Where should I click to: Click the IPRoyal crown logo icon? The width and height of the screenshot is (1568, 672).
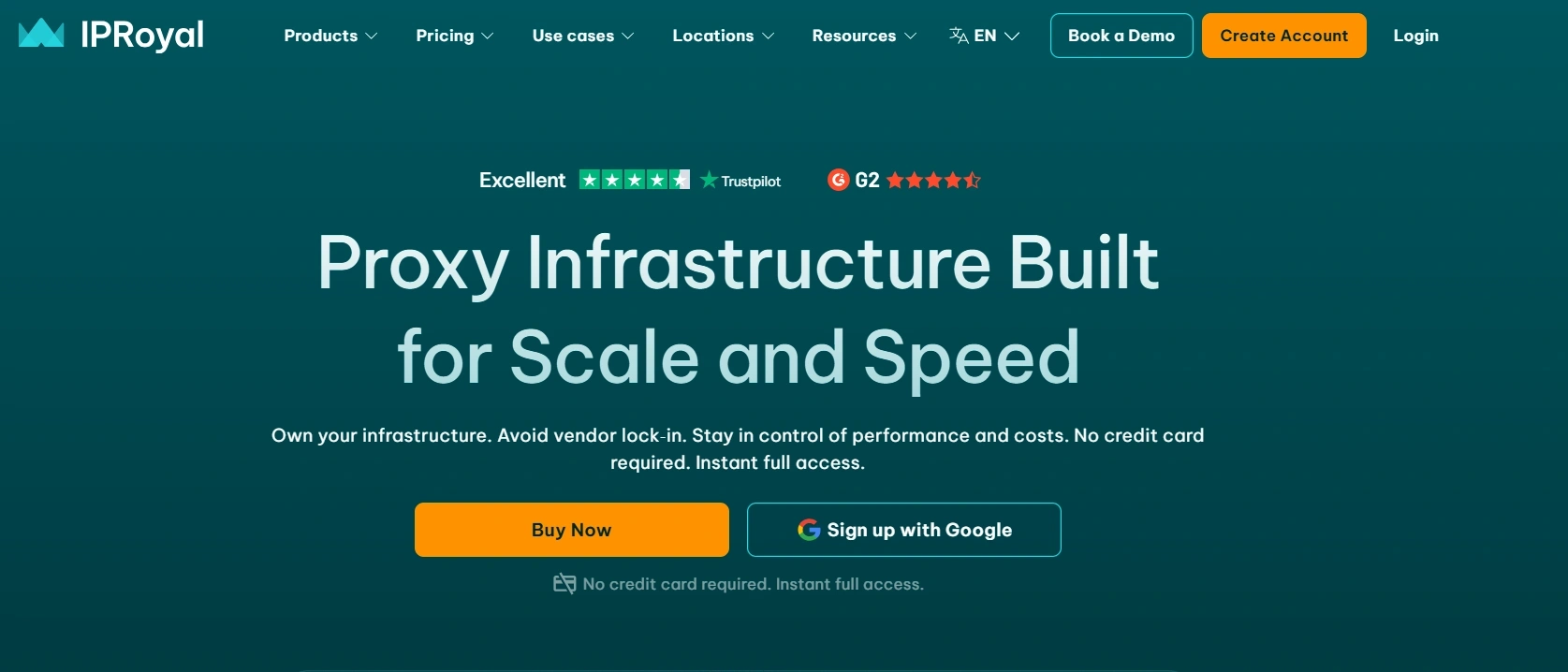(41, 34)
